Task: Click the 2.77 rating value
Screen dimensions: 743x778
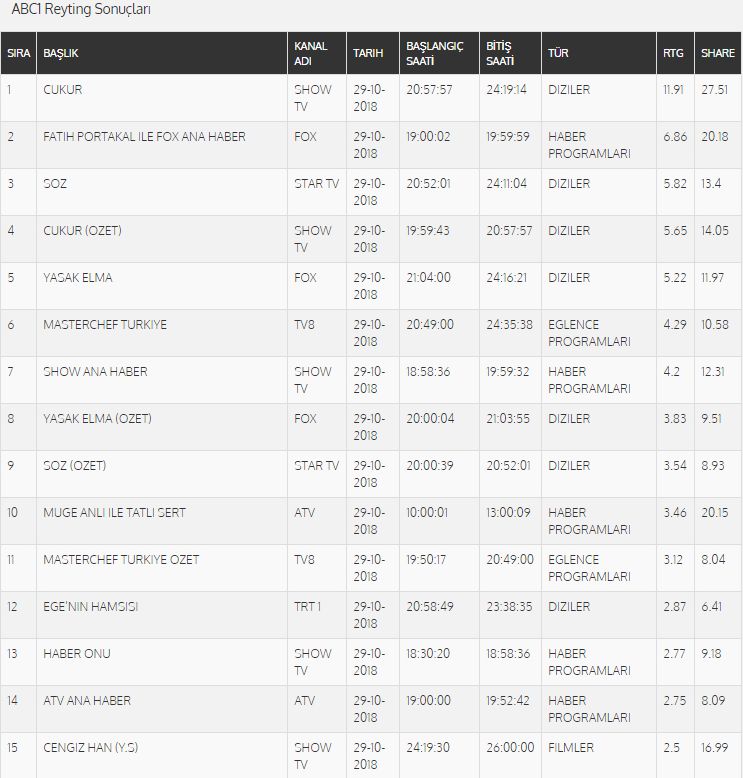Action: [x=674, y=653]
